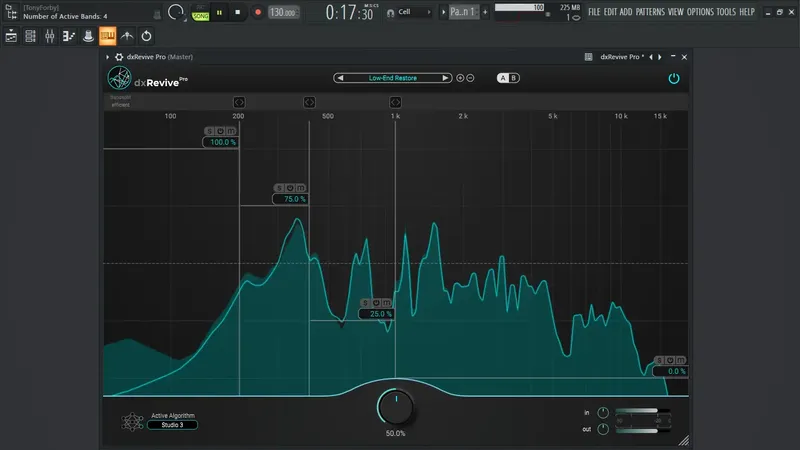Open the Pa..n 1 pattern selector
The image size is (800, 450).
(463, 12)
